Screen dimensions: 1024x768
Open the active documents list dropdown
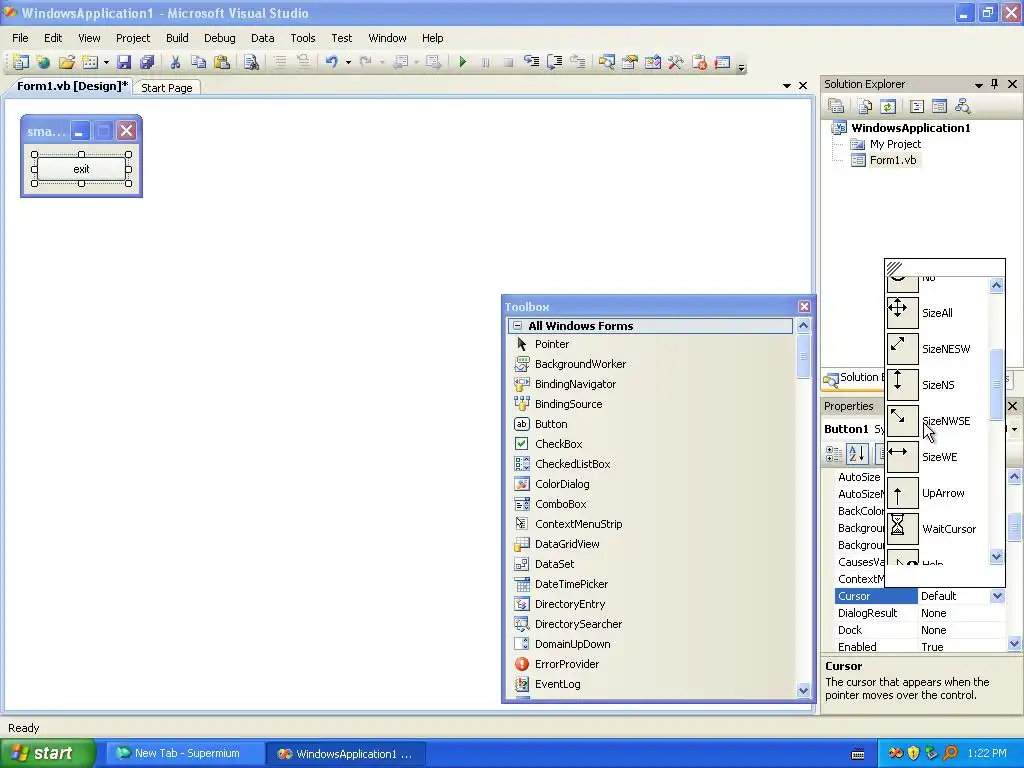(x=786, y=86)
